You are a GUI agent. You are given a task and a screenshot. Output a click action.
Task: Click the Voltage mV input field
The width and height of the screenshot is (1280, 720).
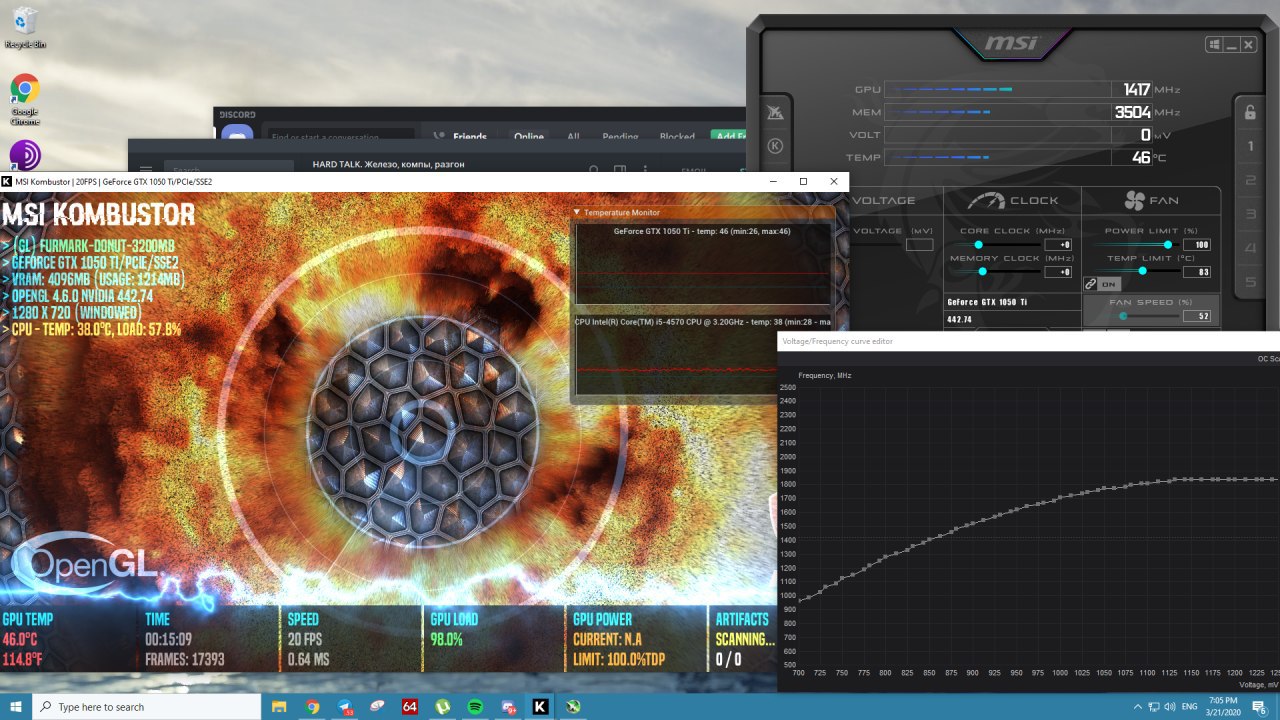coord(919,245)
